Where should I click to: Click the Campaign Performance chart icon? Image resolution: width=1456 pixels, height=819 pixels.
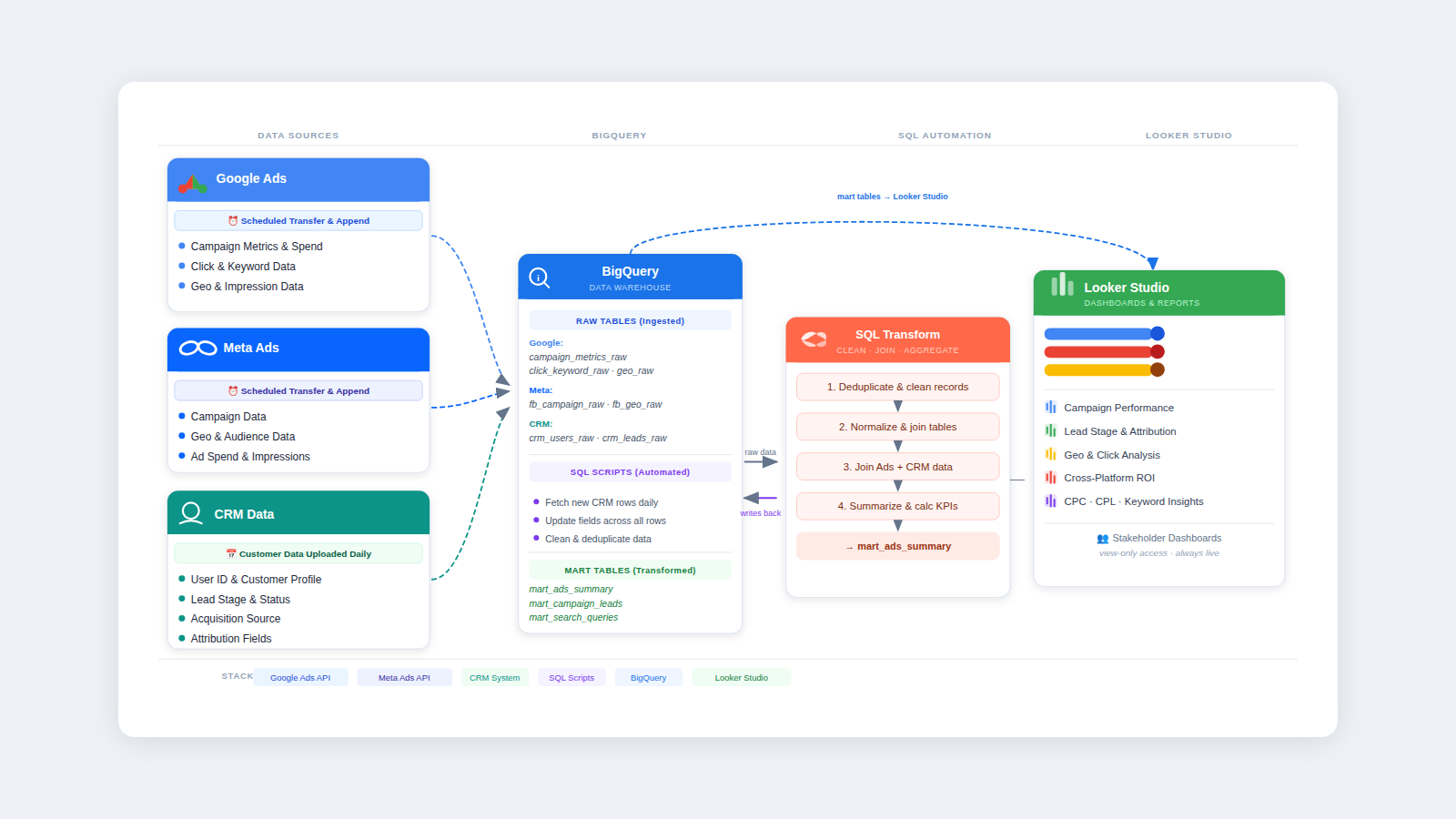[1051, 408]
